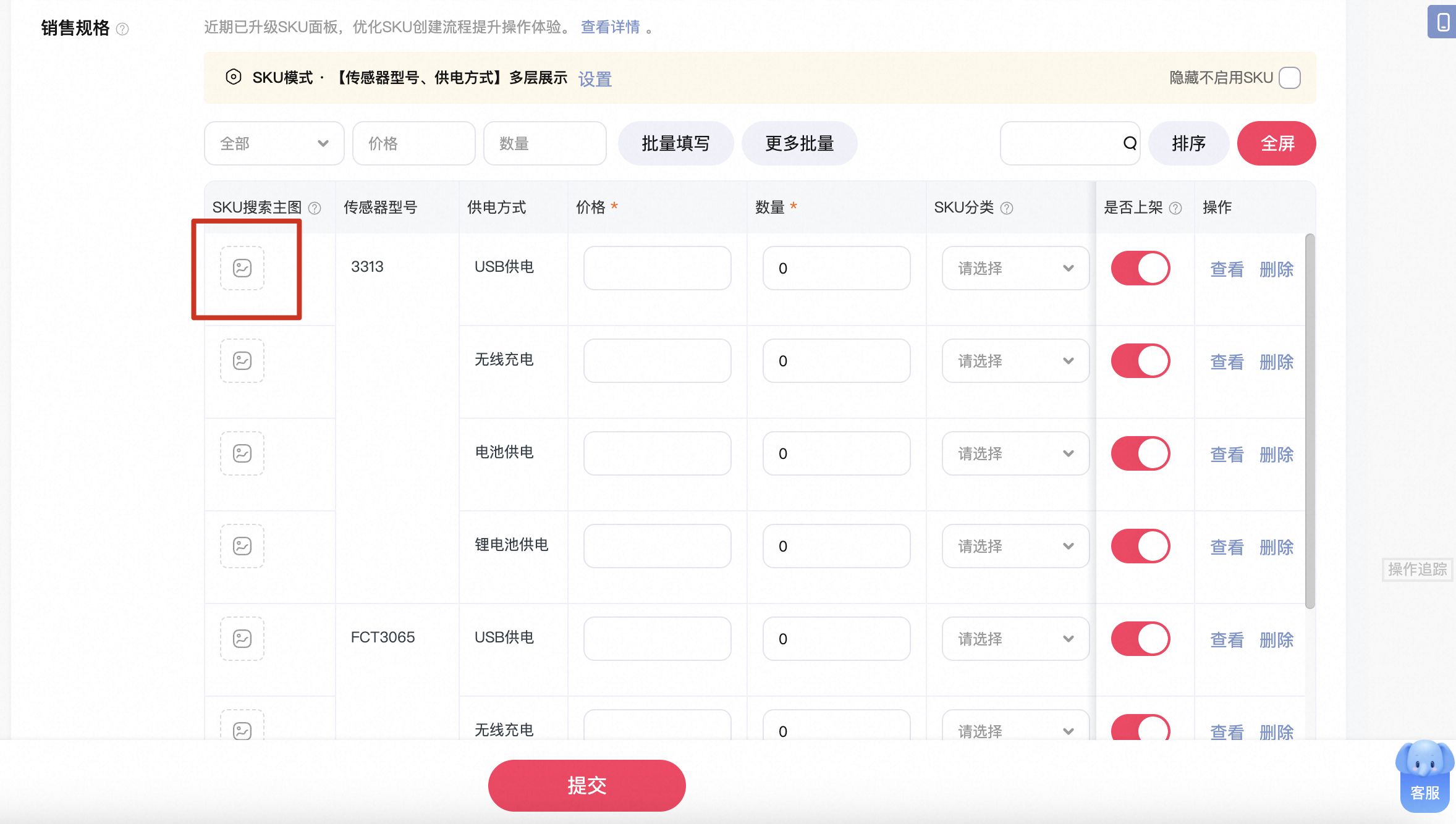Toggle 上架 switch for 3313 无线充电
The height and width of the screenshot is (824, 1456).
point(1140,361)
